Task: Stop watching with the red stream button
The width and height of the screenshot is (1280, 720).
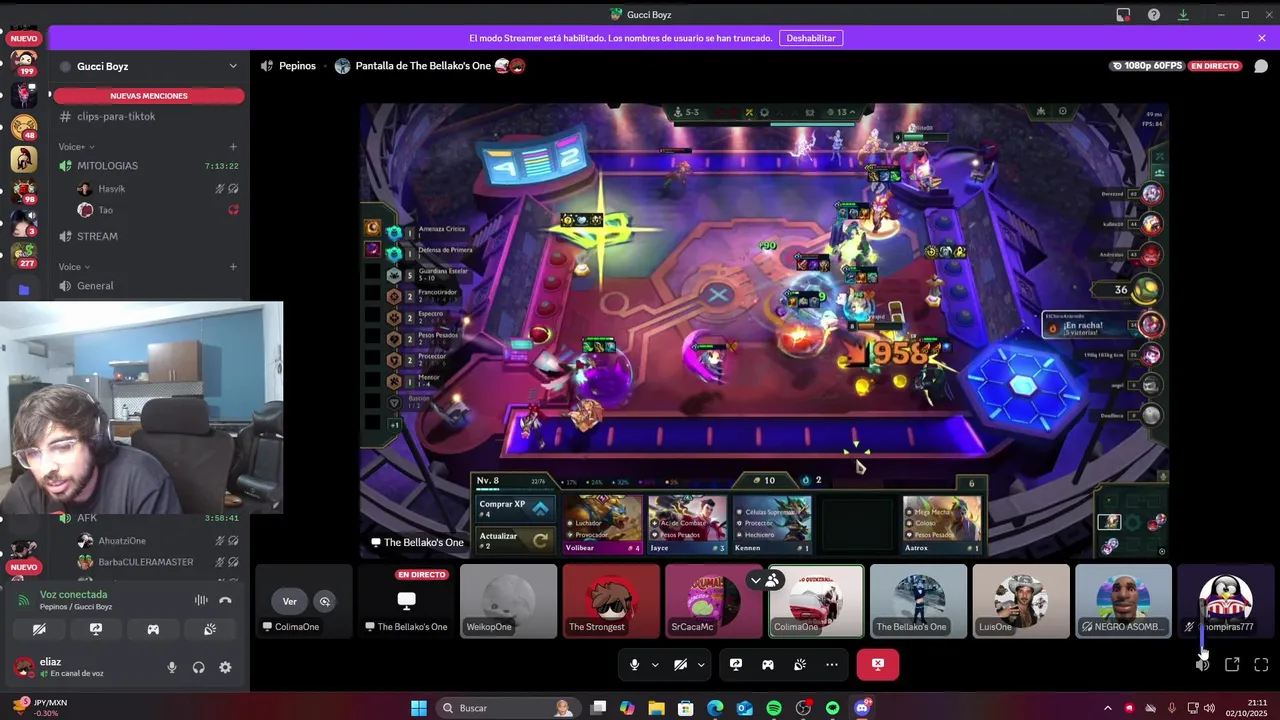Action: pyautogui.click(x=877, y=664)
